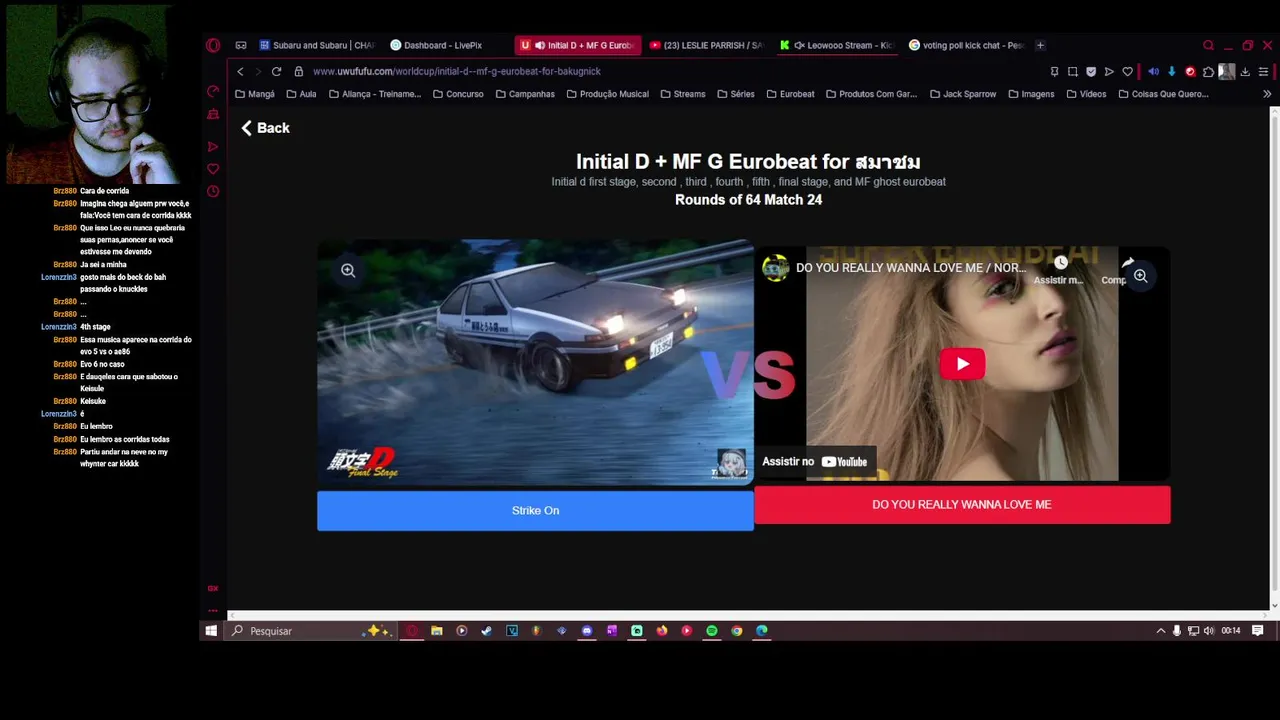Screen dimensions: 1280x720
Task: Zoom the right video with magnifier icon
Action: [x=1140, y=276]
